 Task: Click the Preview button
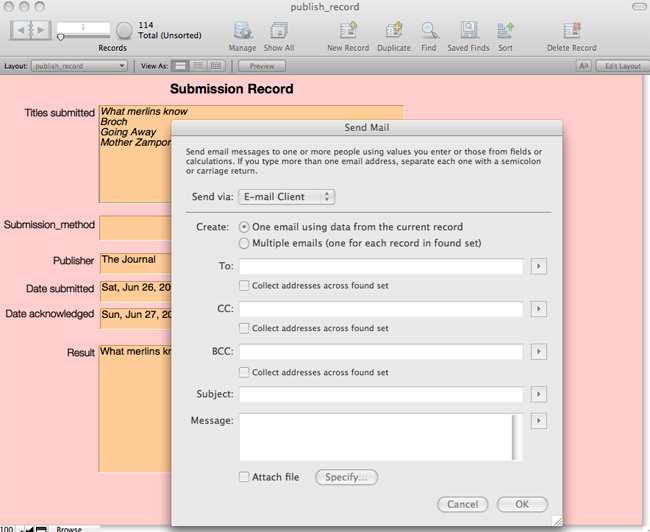click(262, 66)
